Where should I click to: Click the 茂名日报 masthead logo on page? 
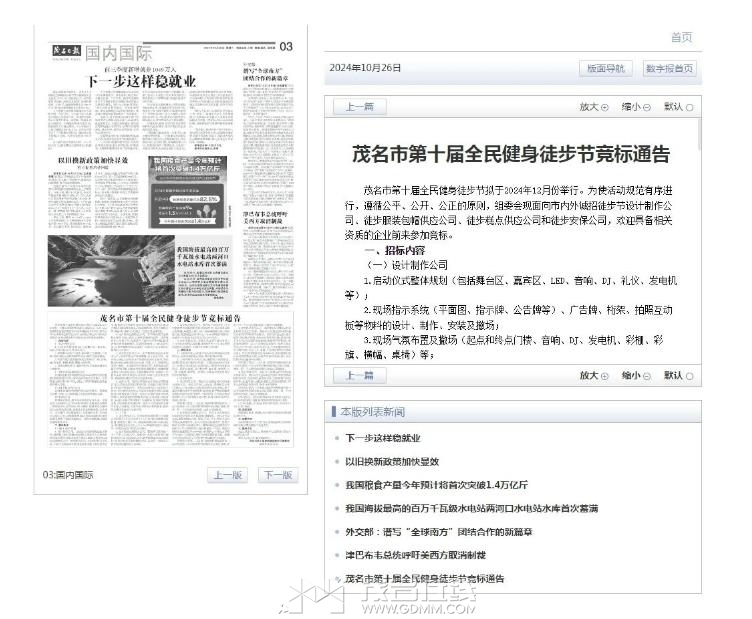pos(67,51)
